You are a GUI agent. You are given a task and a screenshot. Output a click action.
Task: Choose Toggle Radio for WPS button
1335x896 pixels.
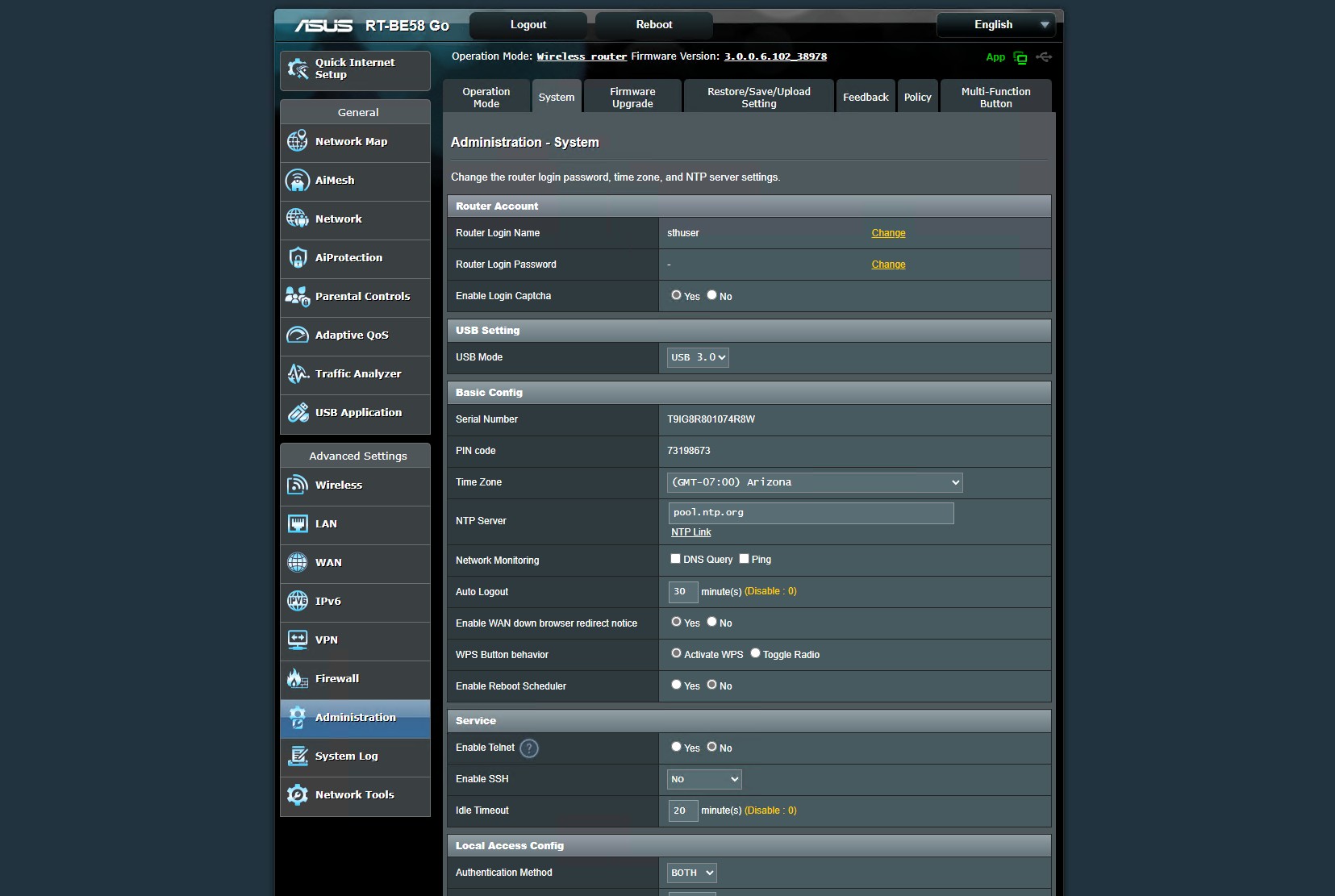[x=756, y=653]
